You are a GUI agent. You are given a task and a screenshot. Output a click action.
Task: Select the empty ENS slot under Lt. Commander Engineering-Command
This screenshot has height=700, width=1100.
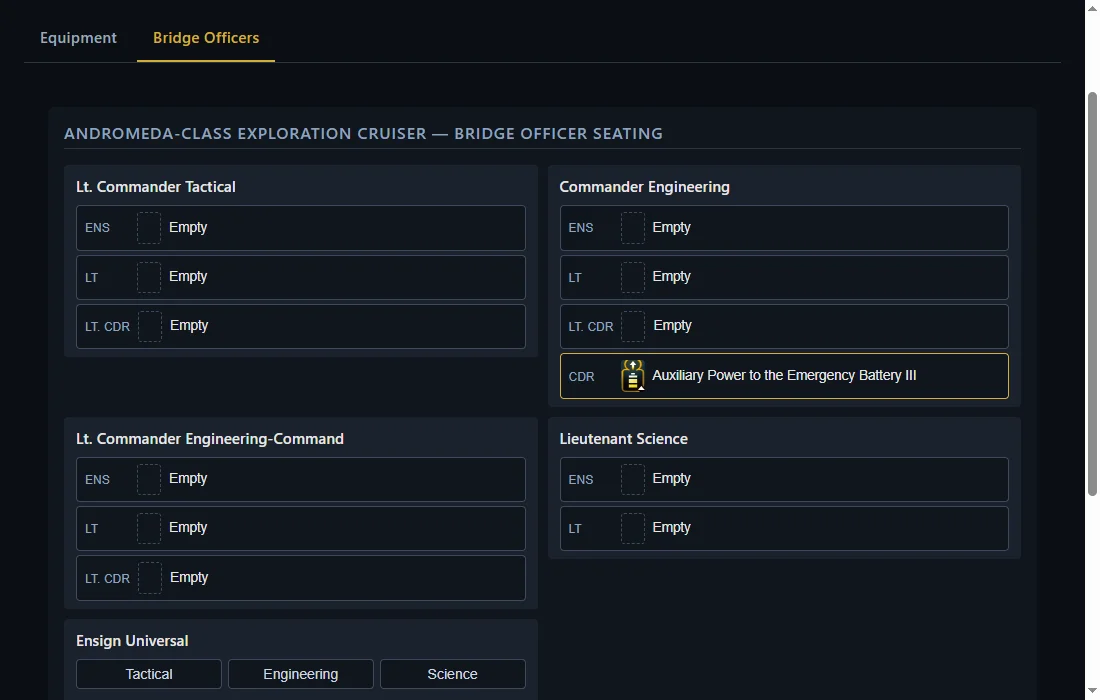click(x=300, y=479)
